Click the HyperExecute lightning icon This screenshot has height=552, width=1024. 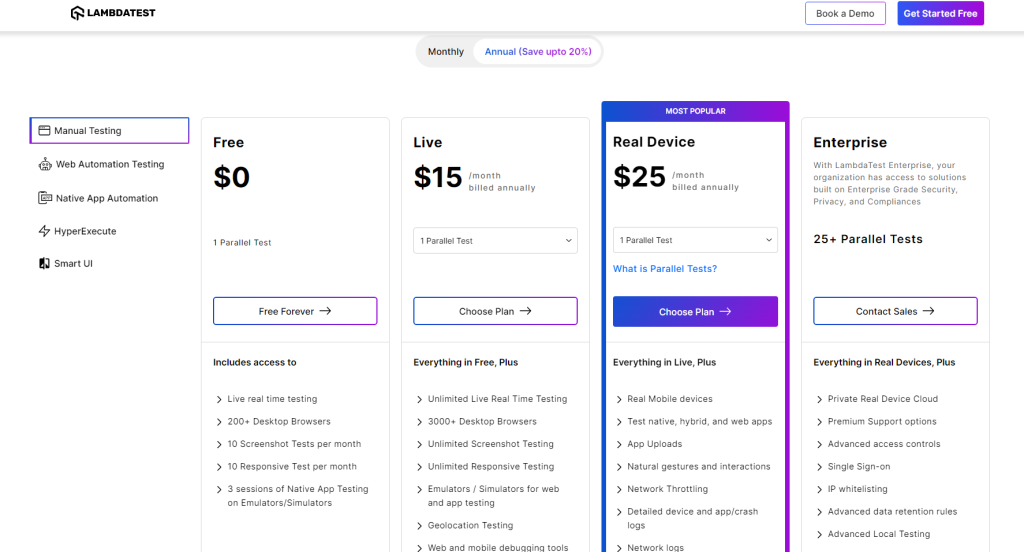click(x=44, y=231)
